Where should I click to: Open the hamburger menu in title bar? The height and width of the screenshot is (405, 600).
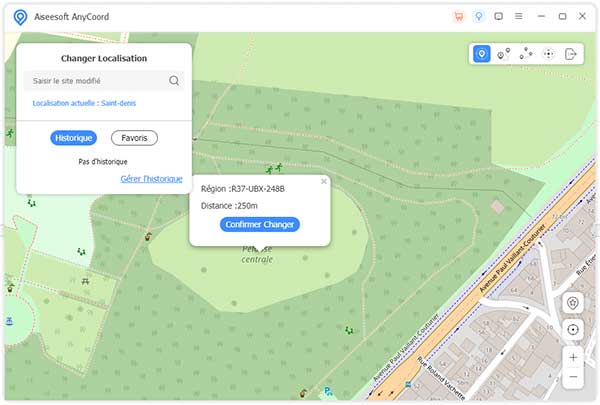click(518, 16)
